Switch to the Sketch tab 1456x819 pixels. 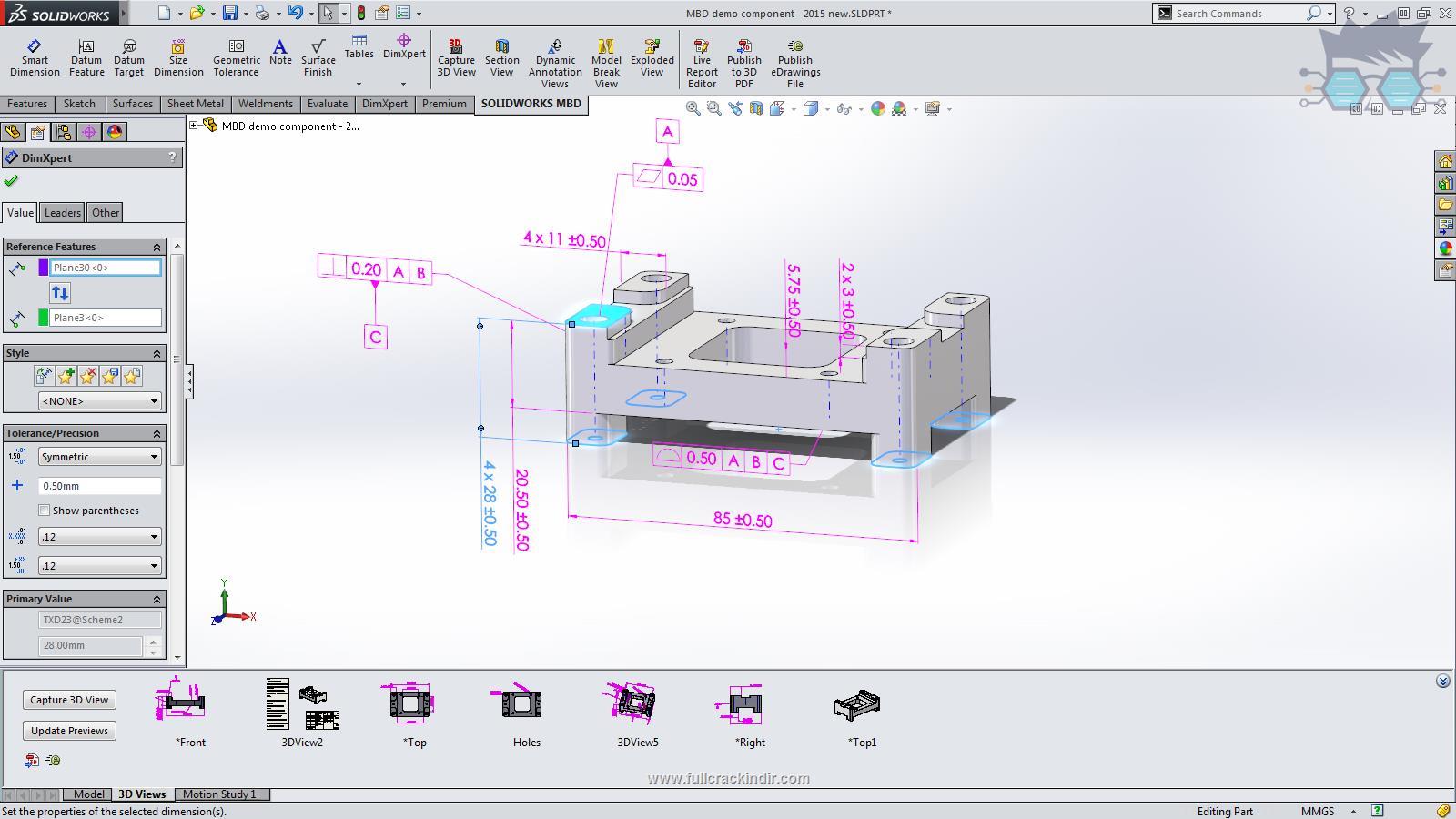click(x=79, y=104)
